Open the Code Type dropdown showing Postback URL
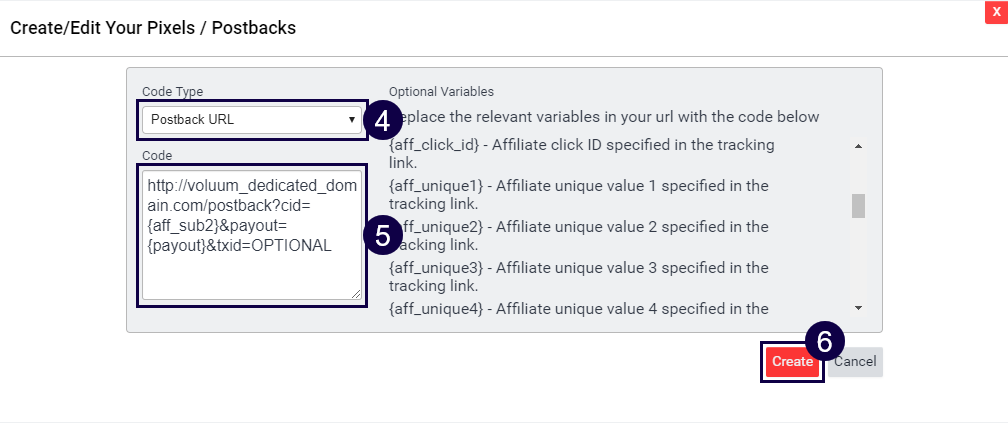The image size is (1008, 423). [250, 120]
